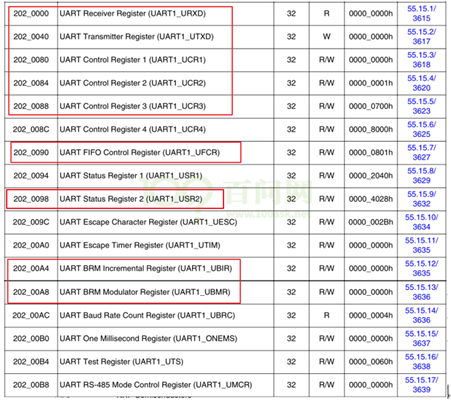Select reset value 0000_2040h
This screenshot has height=400, width=451.
coord(371,176)
